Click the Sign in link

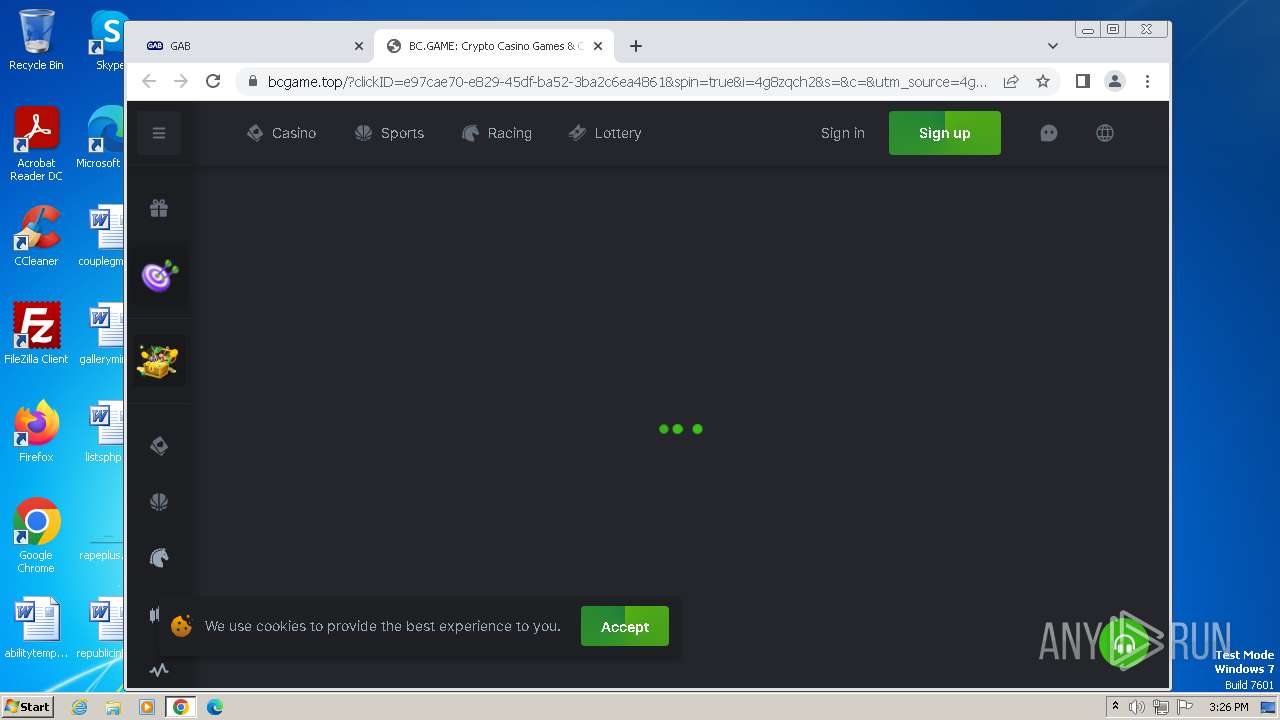coord(843,133)
